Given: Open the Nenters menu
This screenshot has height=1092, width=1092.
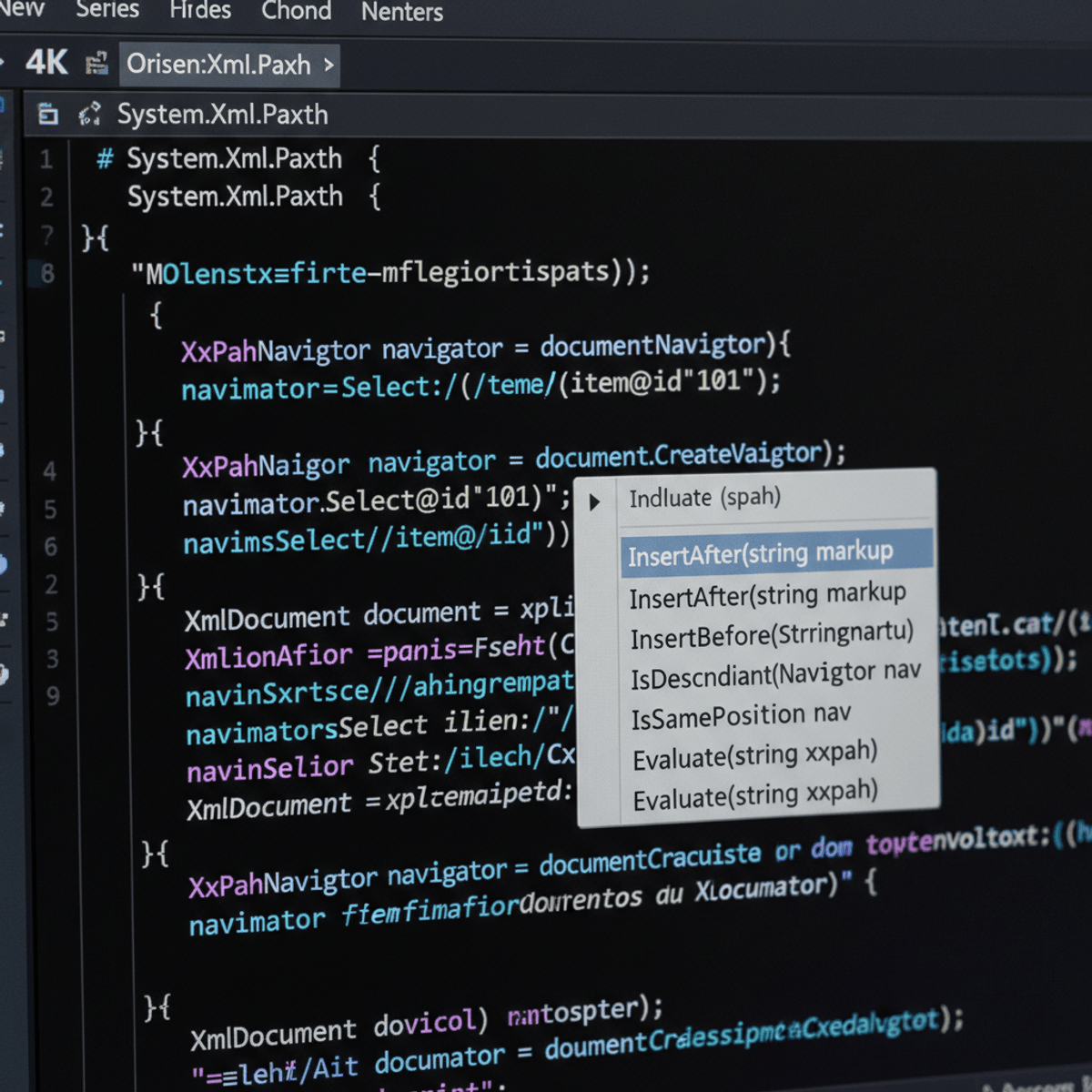Looking at the screenshot, I should coord(401,12).
